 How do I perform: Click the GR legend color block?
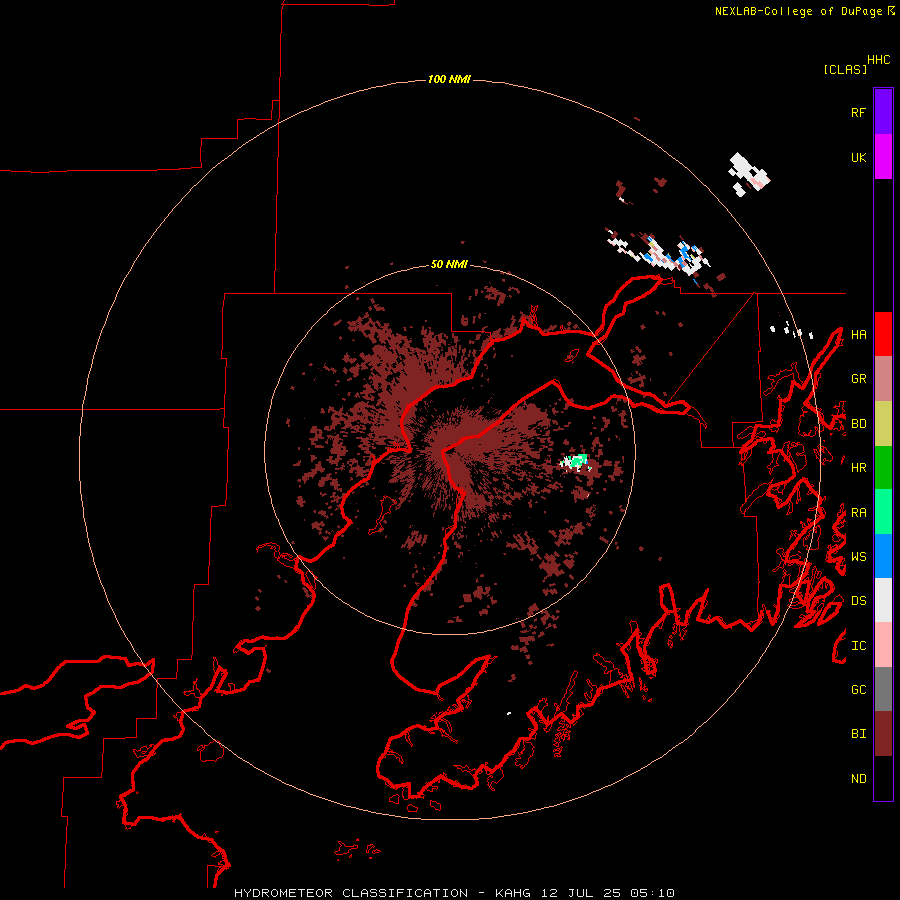[x=883, y=379]
